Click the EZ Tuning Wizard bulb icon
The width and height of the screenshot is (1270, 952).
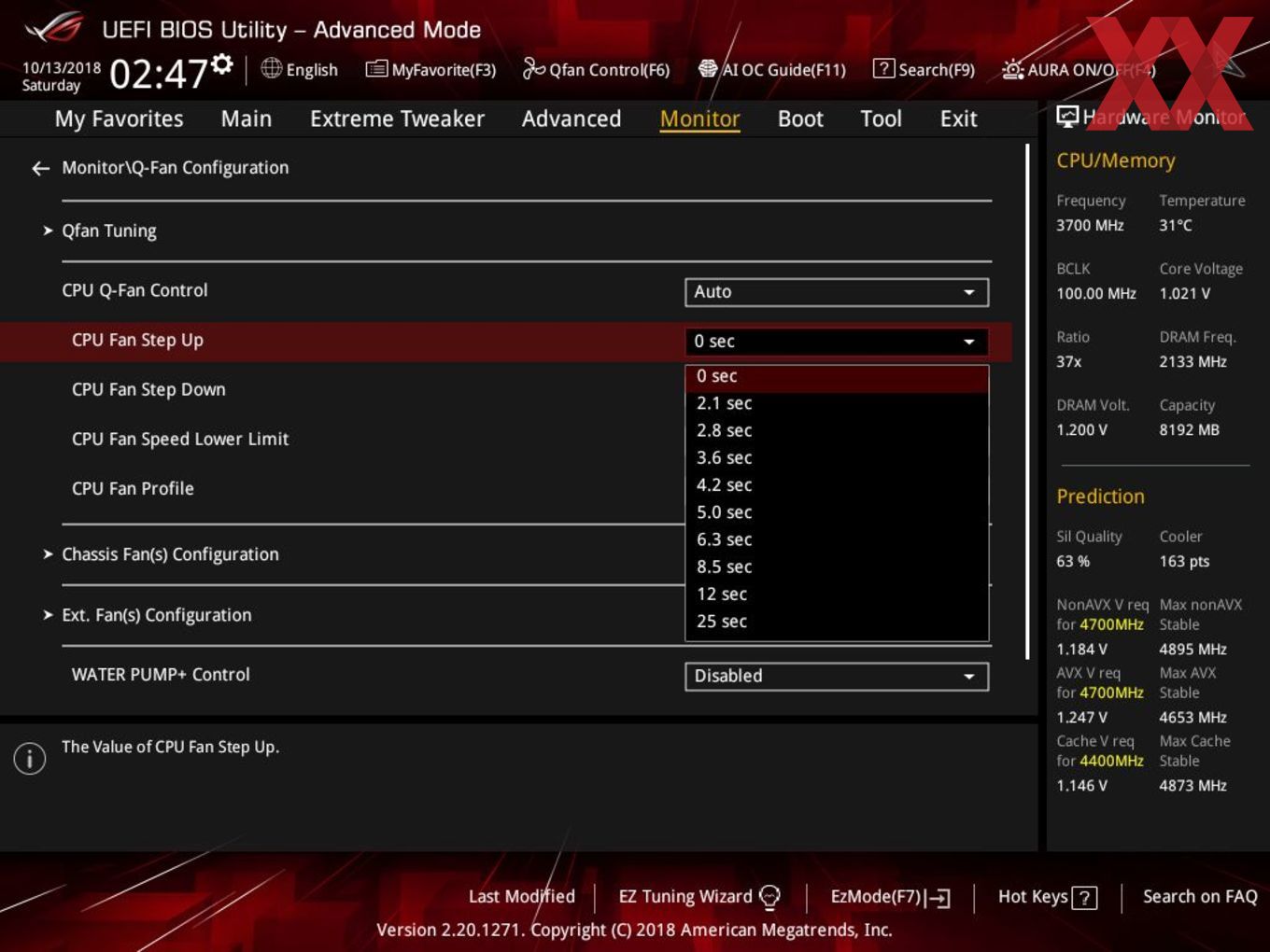(x=769, y=897)
